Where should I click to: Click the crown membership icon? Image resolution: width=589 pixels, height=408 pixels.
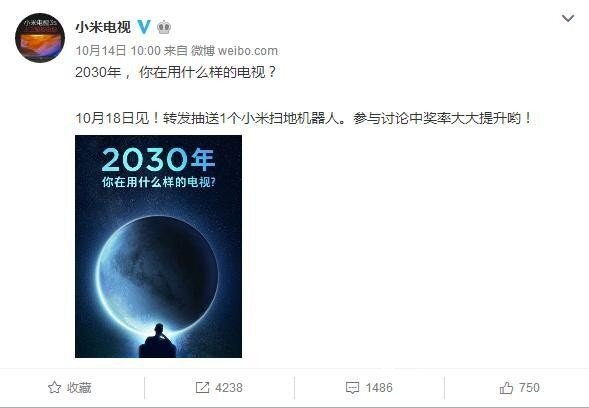[x=164, y=27]
